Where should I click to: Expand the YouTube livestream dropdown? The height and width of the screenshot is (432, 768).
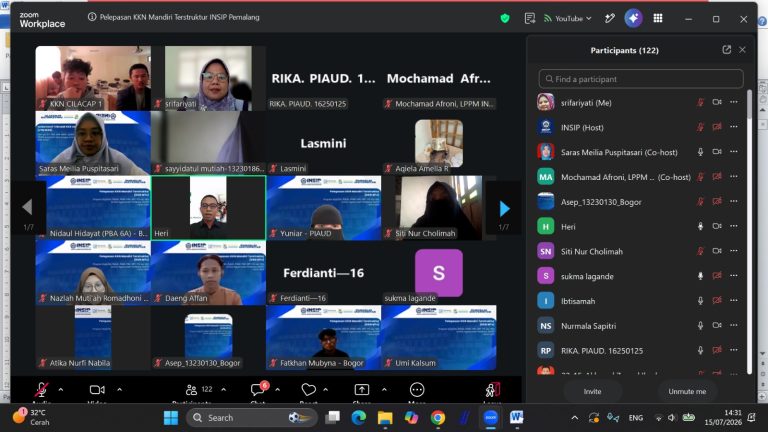coord(568,19)
